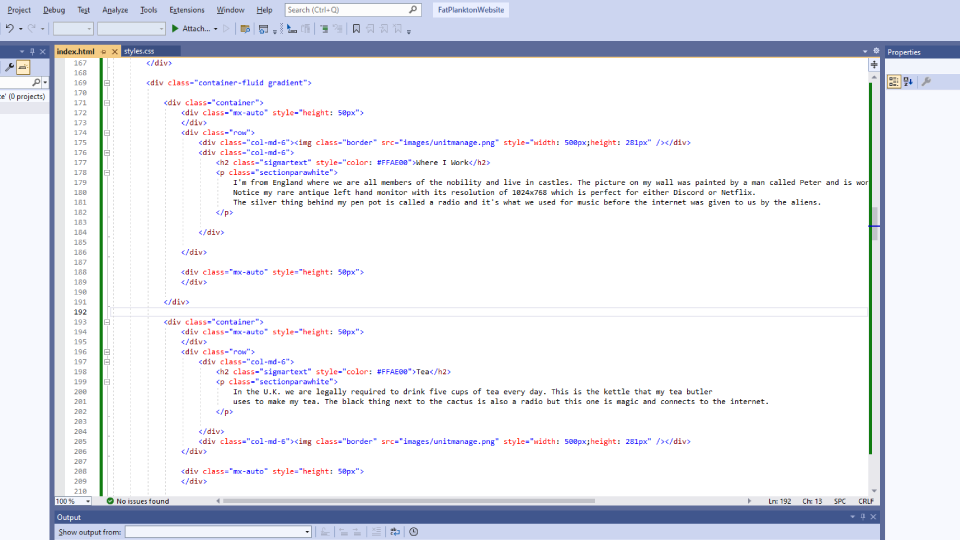This screenshot has height=540, width=960.
Task: Click the Undo arrow icon
Action: (x=10, y=29)
